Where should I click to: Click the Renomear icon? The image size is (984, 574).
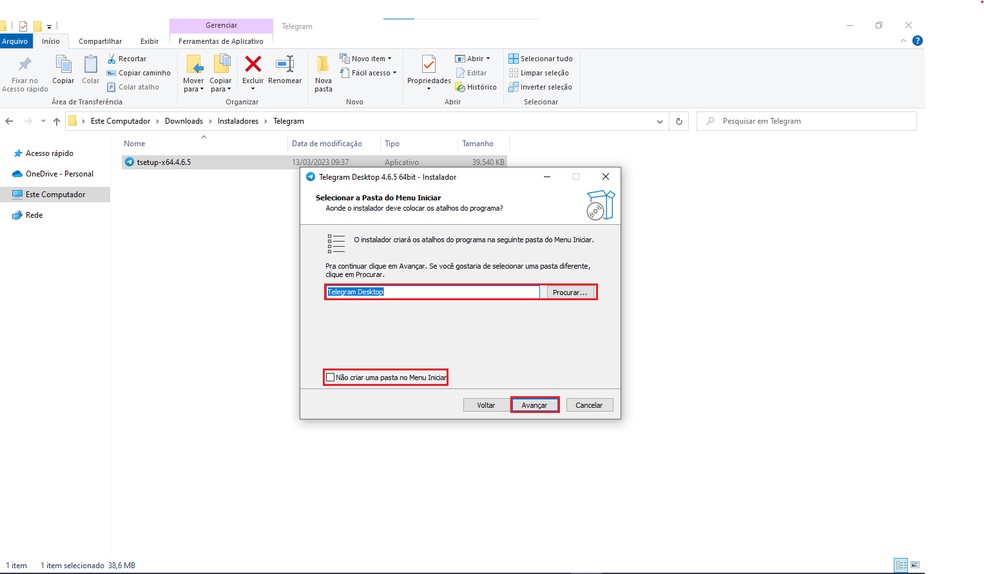pyautogui.click(x=285, y=64)
